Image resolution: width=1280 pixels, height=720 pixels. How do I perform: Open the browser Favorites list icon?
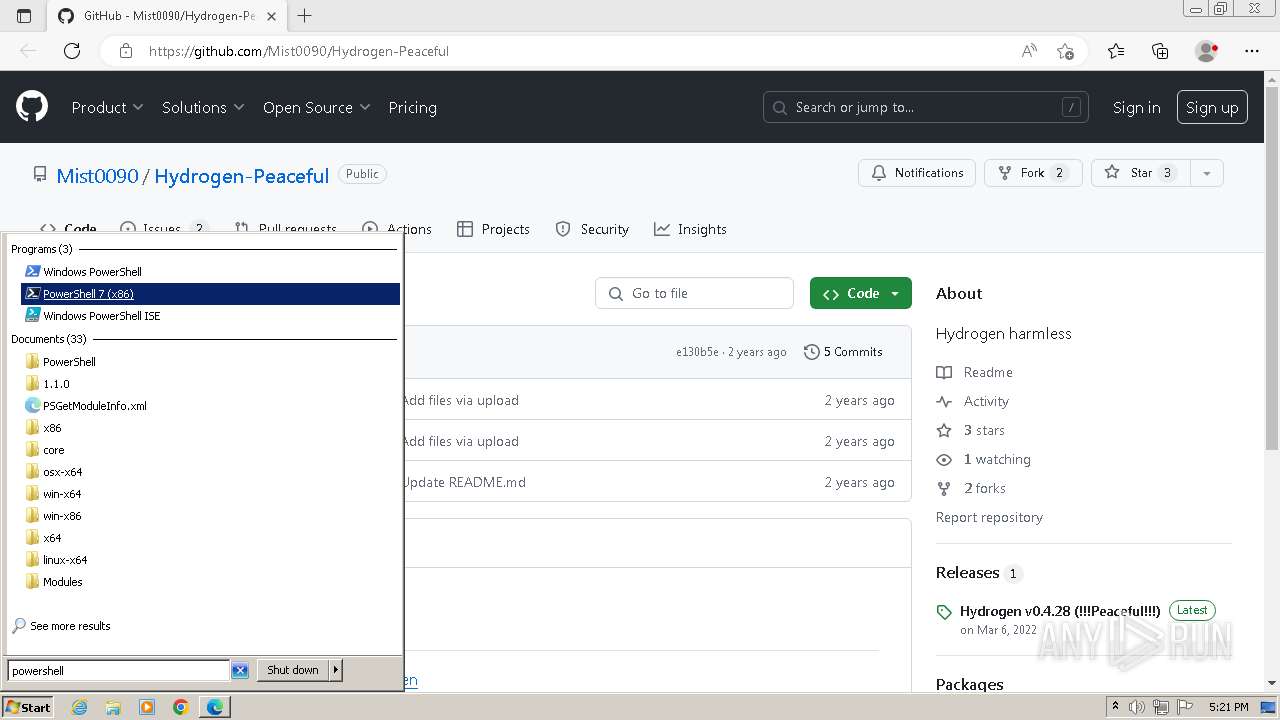coord(1116,51)
